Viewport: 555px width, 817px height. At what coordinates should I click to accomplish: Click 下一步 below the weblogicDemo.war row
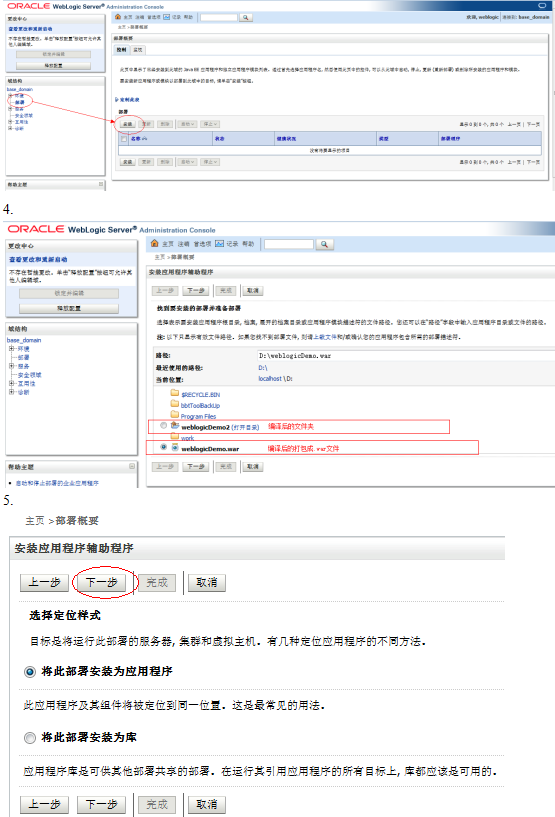195,467
